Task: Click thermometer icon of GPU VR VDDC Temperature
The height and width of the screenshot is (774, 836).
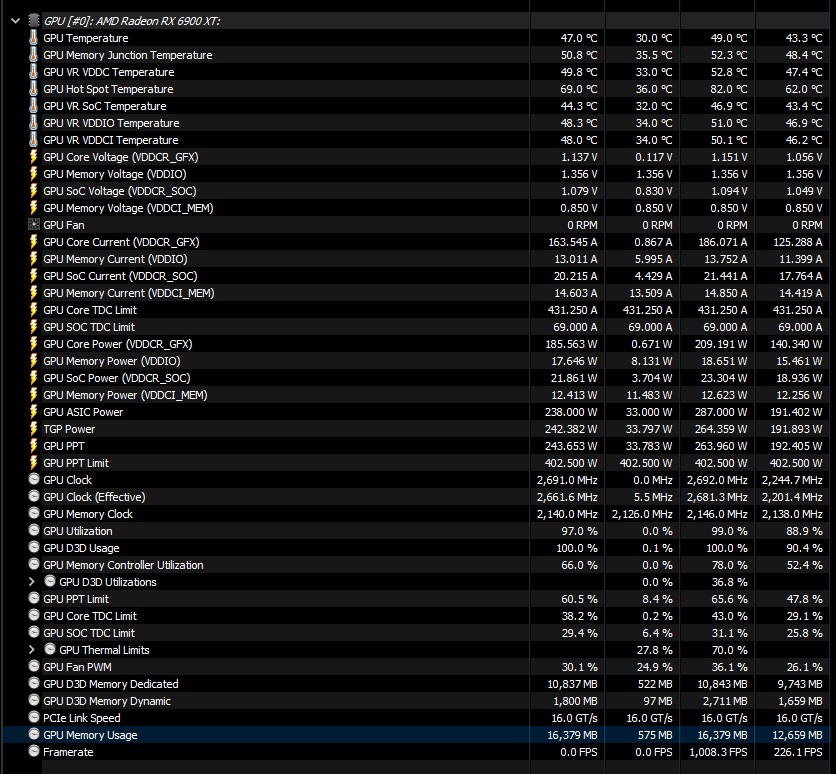Action: point(33,72)
